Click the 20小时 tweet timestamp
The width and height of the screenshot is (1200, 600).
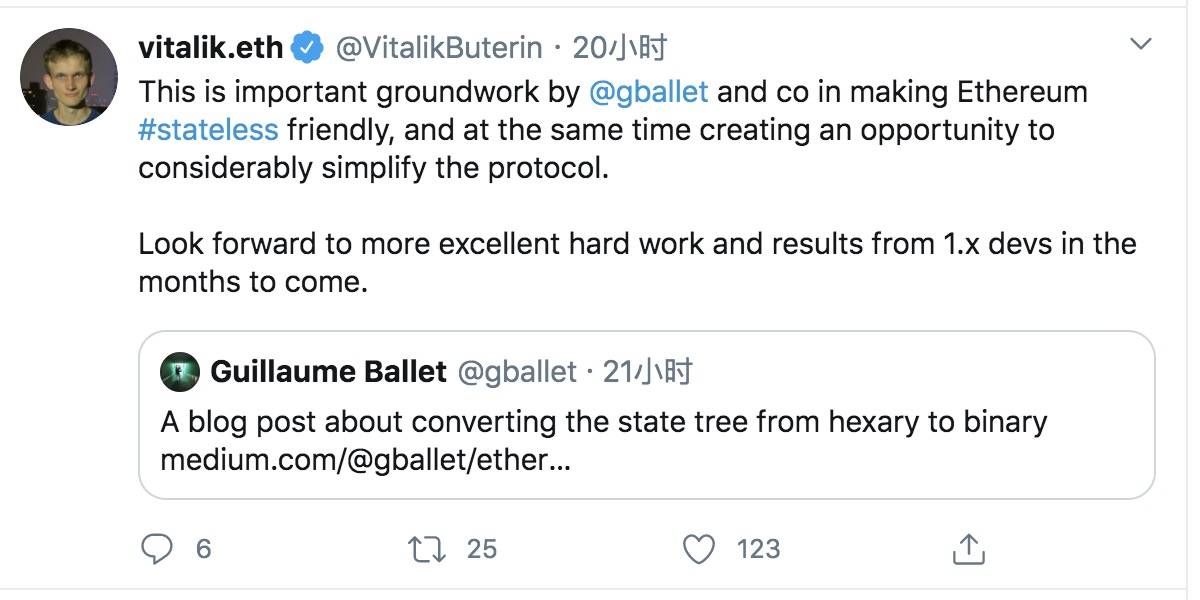click(x=620, y=47)
